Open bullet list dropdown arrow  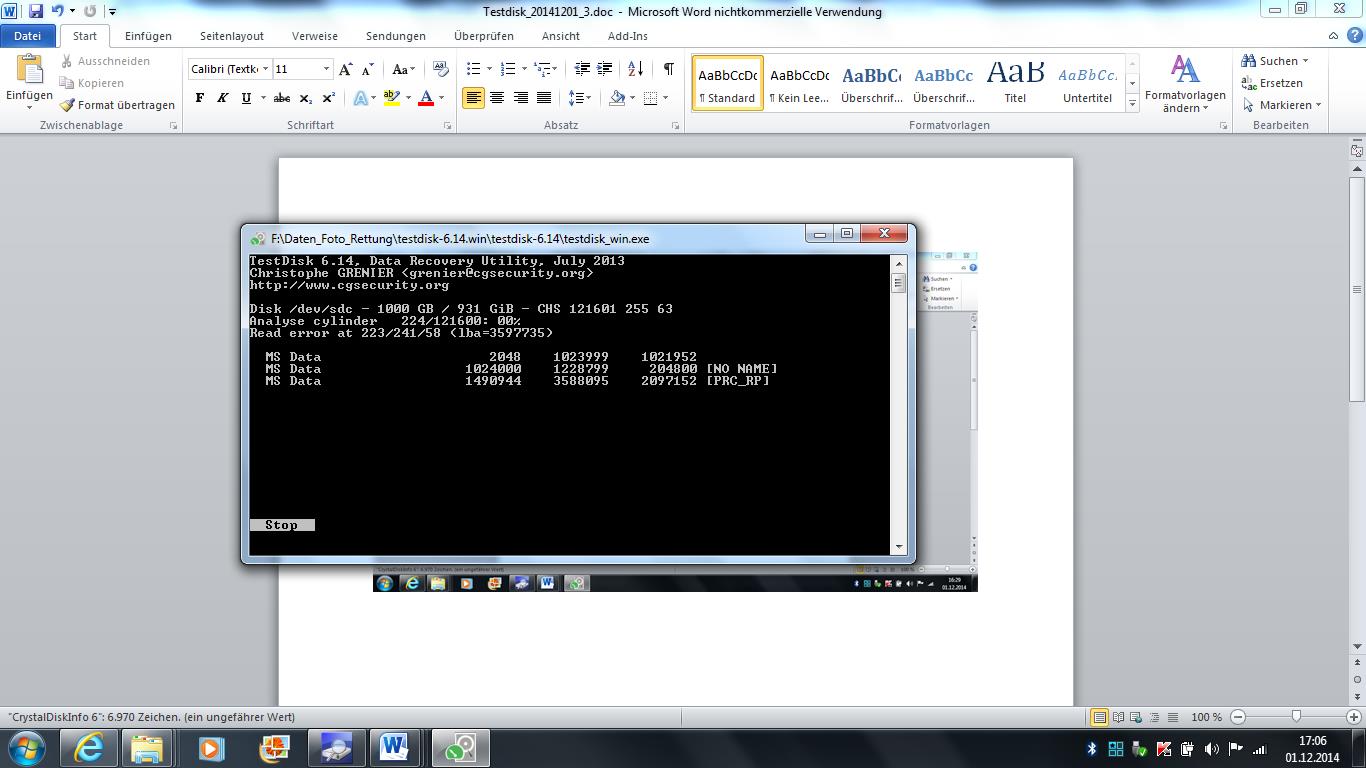(488, 69)
